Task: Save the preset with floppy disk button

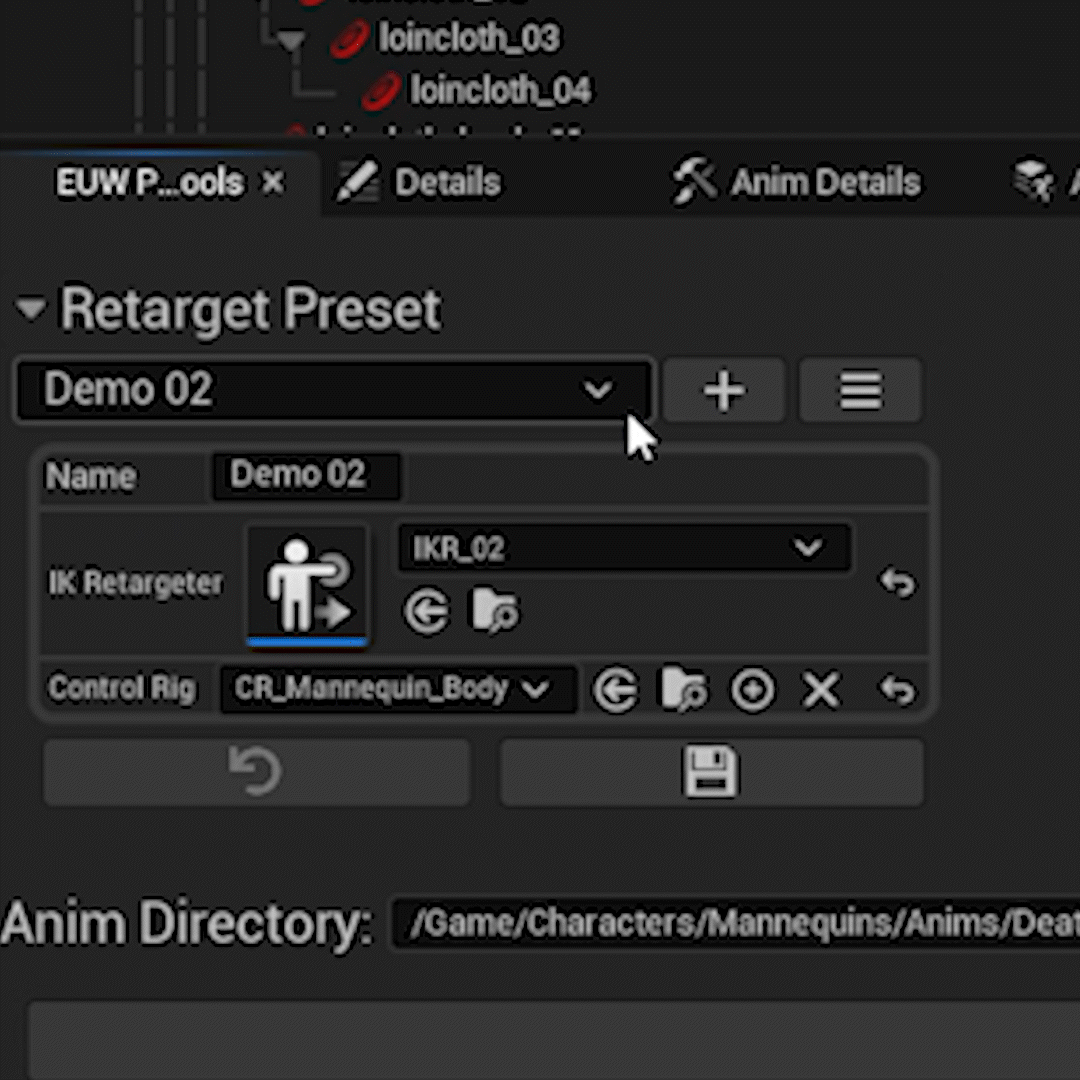Action: (x=711, y=772)
